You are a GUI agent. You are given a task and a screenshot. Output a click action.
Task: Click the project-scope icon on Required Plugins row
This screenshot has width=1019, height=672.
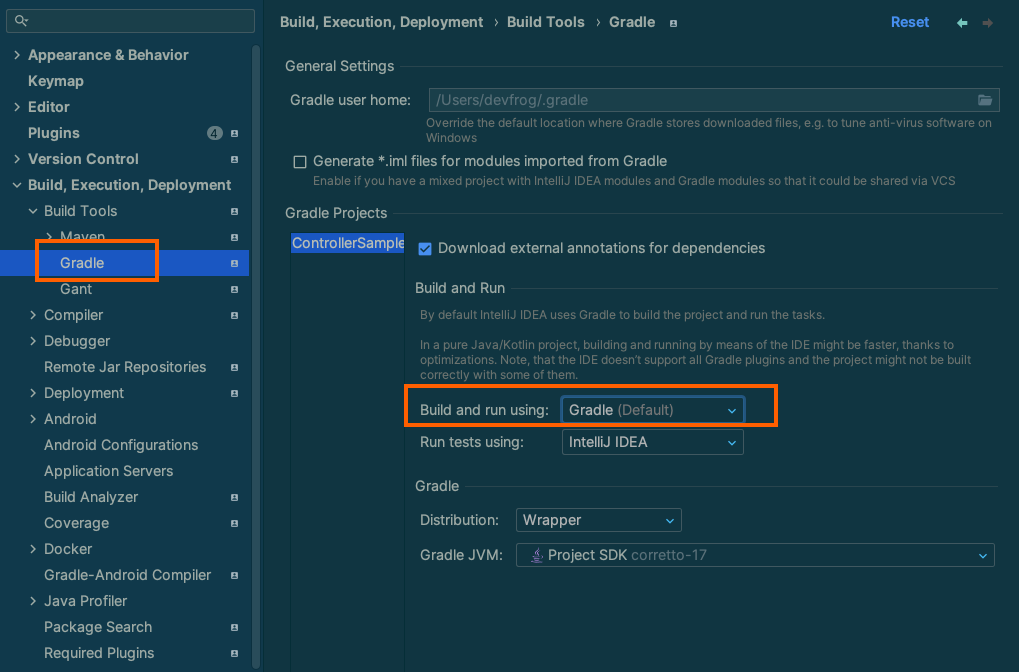click(x=235, y=653)
